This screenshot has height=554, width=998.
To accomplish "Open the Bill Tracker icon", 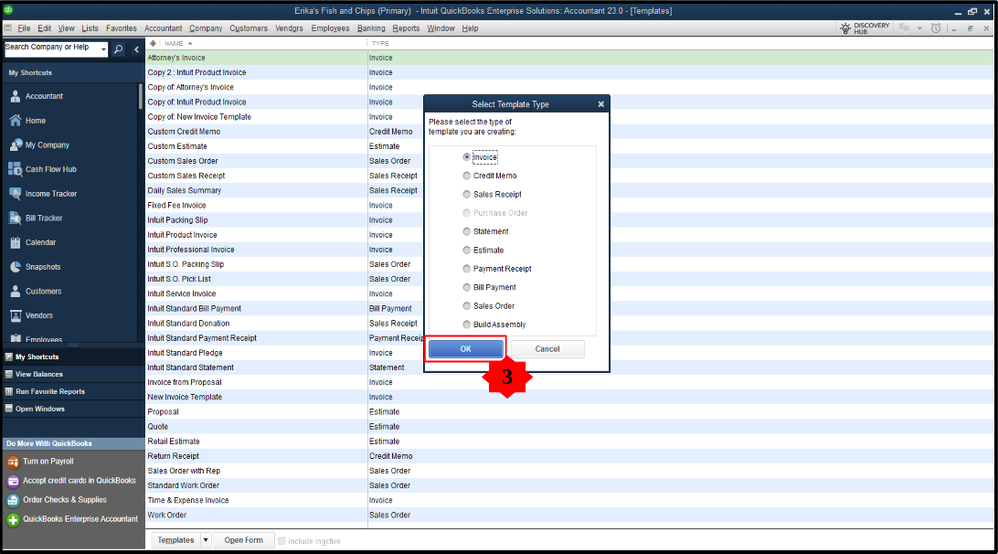I will coord(15,218).
